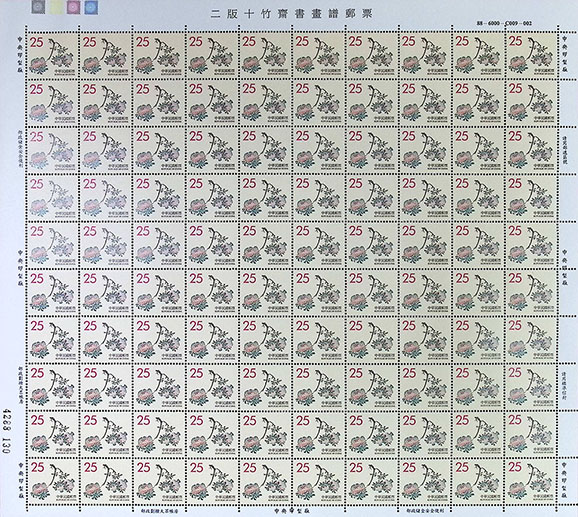Select the last stamp in the top row
Image resolution: width=578 pixels, height=517 pixels.
click(530, 55)
